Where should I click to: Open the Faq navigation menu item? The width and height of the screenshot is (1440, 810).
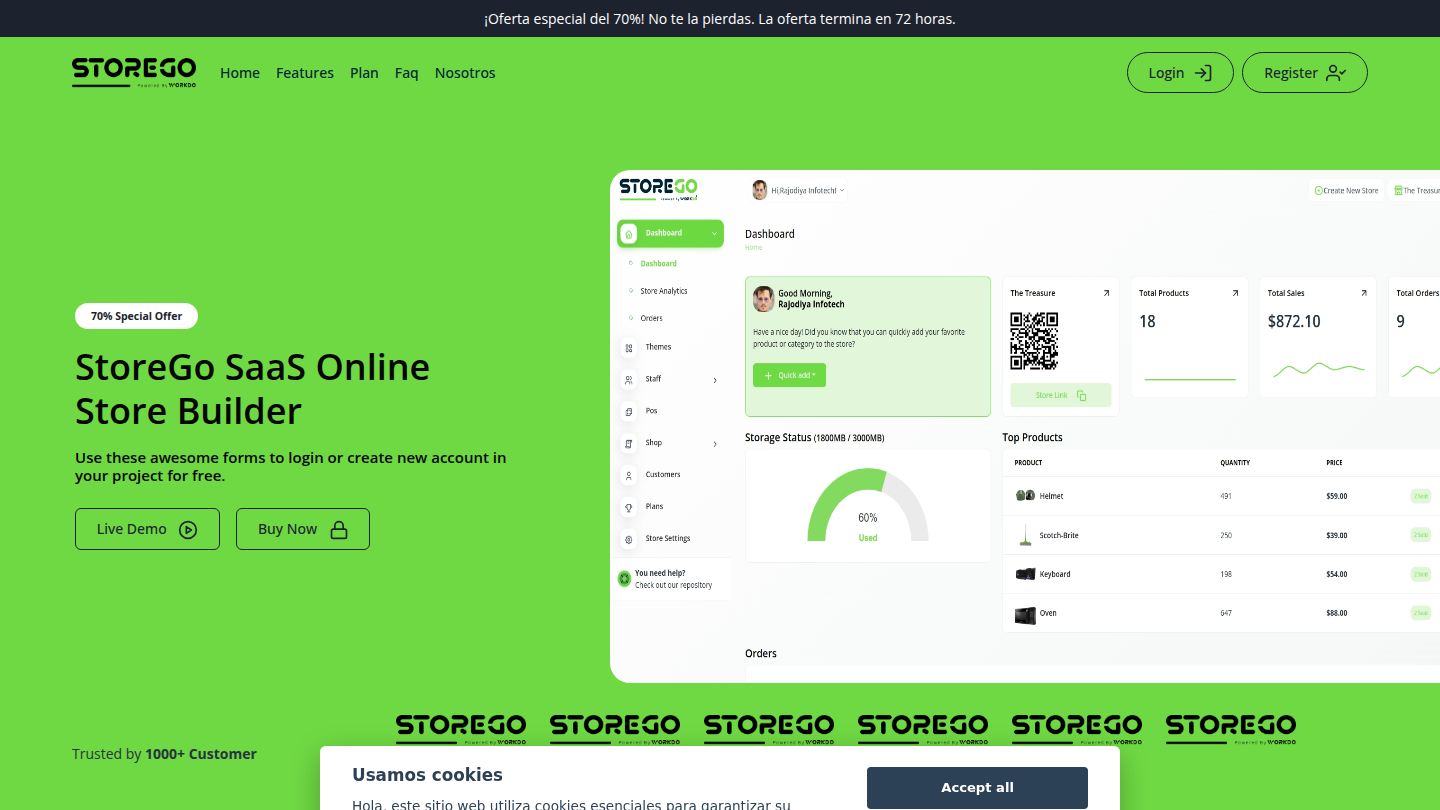(407, 72)
